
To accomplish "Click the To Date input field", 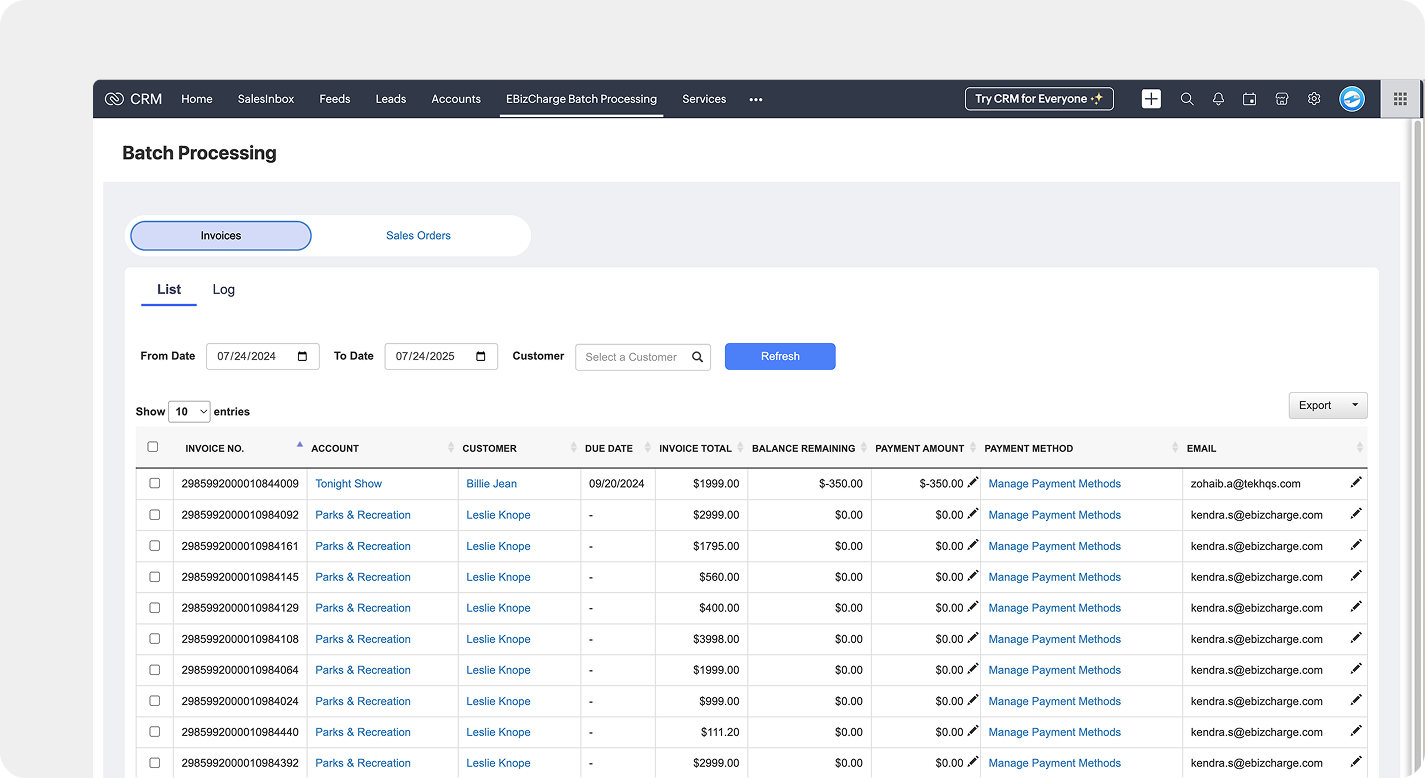I will click(x=441, y=356).
